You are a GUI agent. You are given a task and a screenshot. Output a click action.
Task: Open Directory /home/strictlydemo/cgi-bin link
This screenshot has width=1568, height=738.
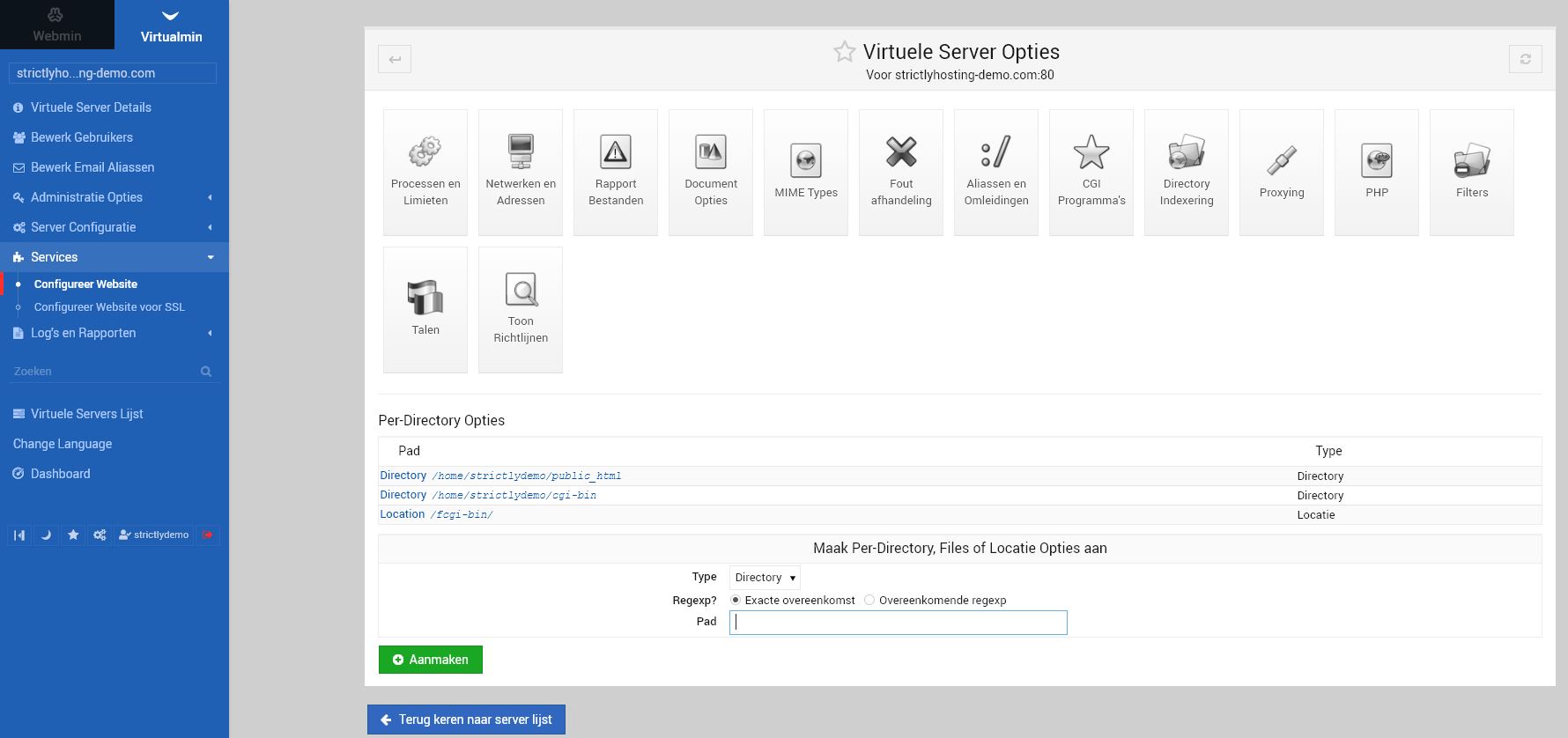488,495
